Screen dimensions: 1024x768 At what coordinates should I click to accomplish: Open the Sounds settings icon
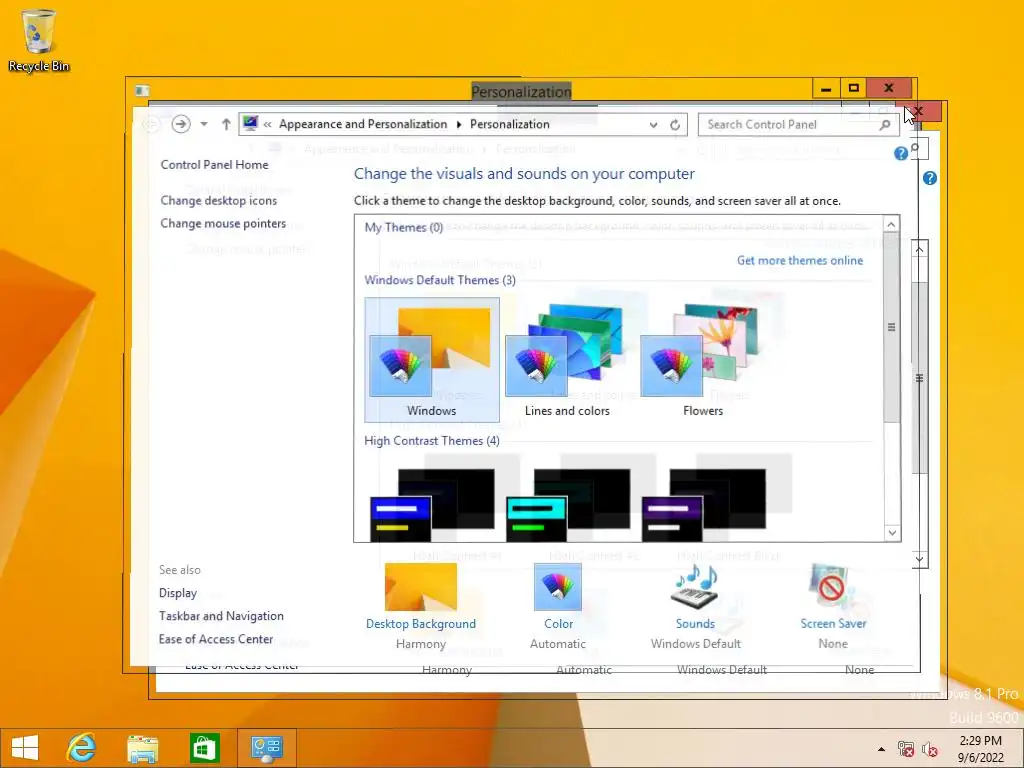(695, 587)
